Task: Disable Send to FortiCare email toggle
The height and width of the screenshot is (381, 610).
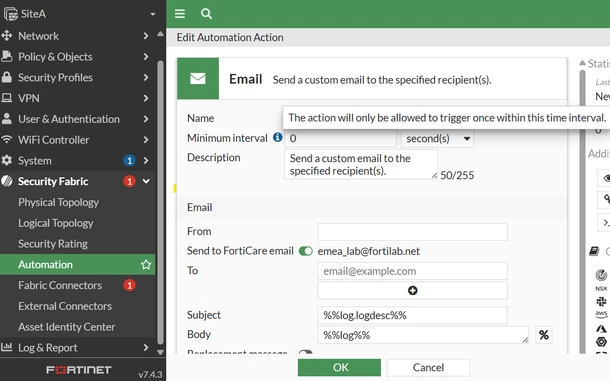Action: [305, 251]
